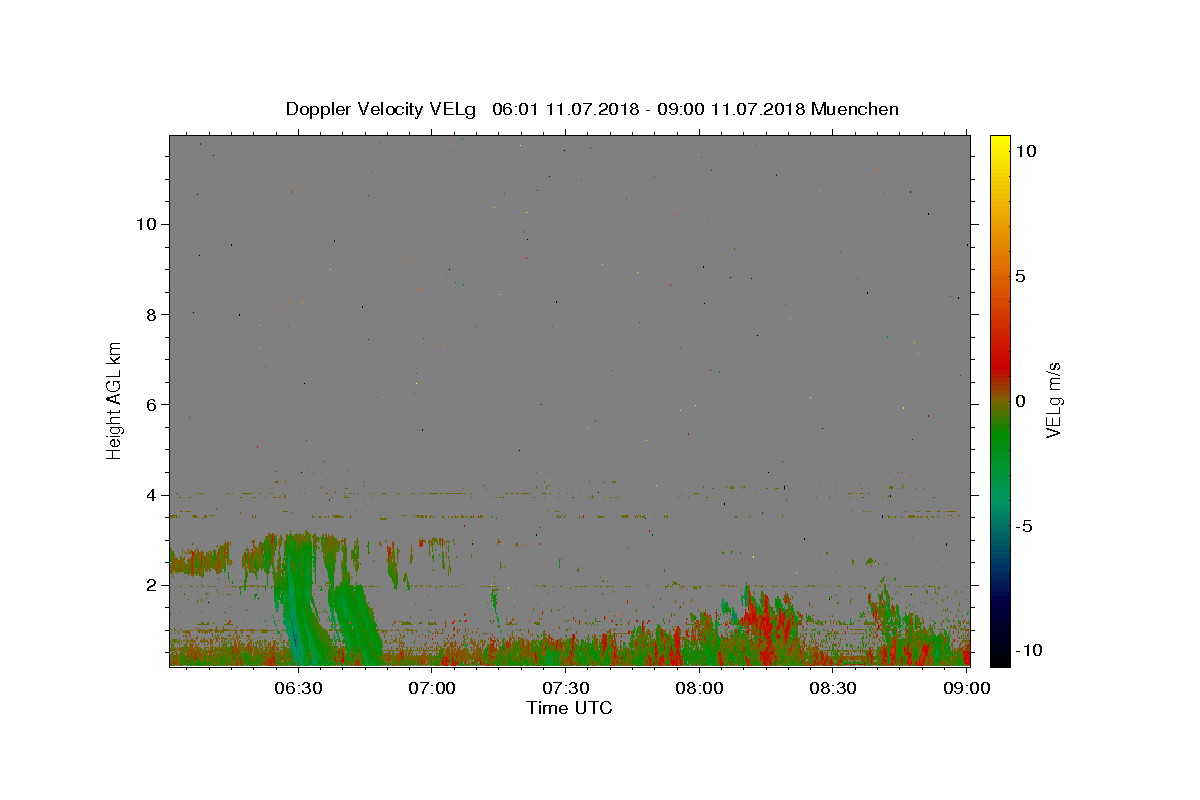Click the colorbar value '10' at top
This screenshot has height=800, width=1200.
coord(1025,151)
